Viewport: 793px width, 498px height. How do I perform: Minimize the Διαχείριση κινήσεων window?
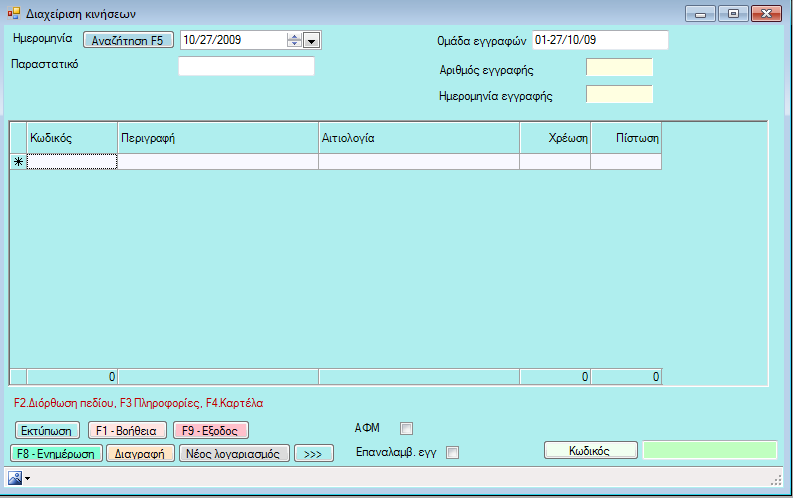700,14
